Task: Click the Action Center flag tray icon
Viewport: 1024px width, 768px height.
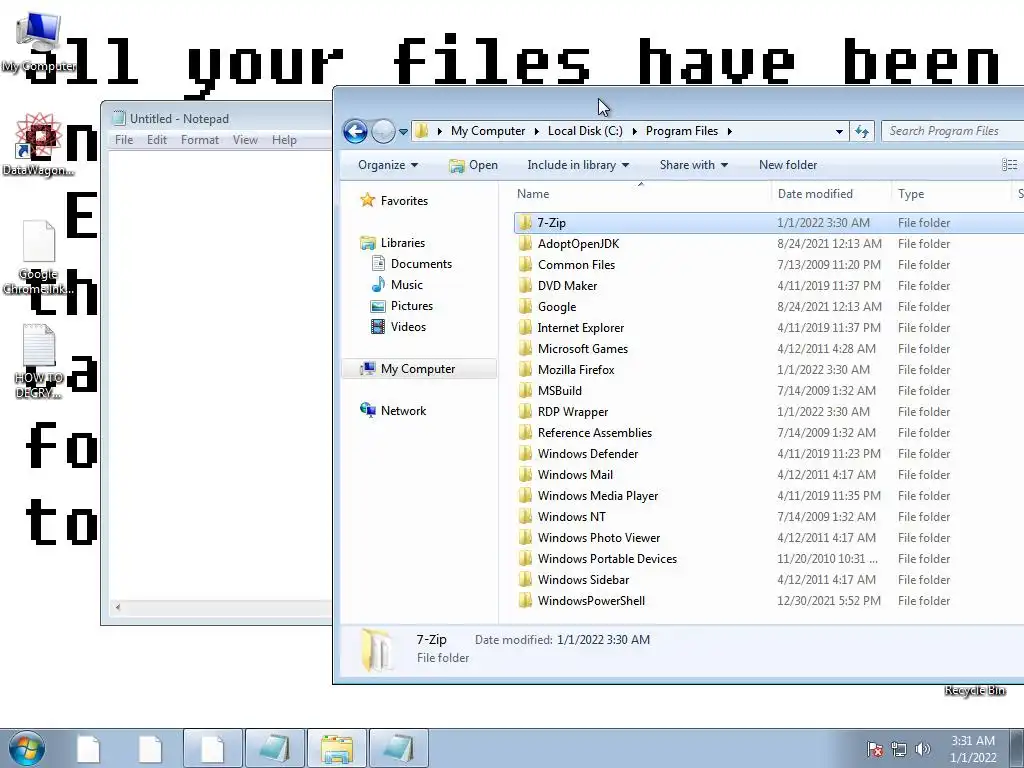Action: pyautogui.click(x=875, y=749)
